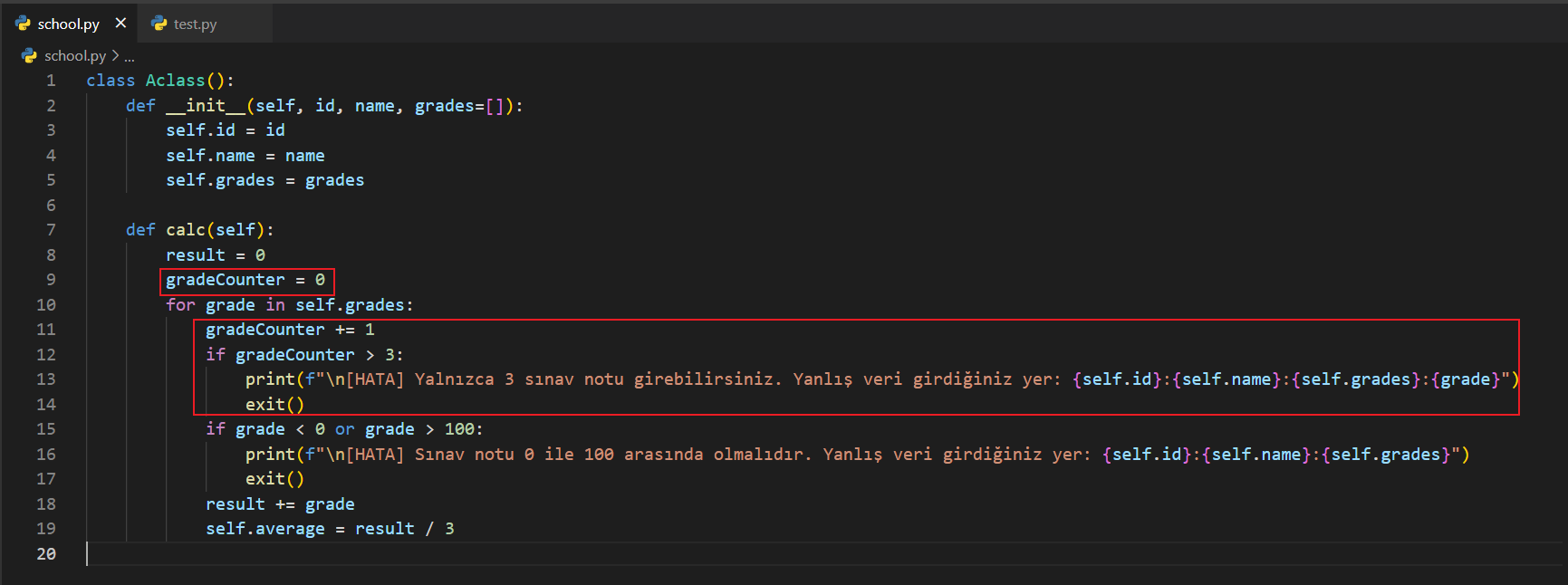Select the school.py editor tab

[x=68, y=24]
